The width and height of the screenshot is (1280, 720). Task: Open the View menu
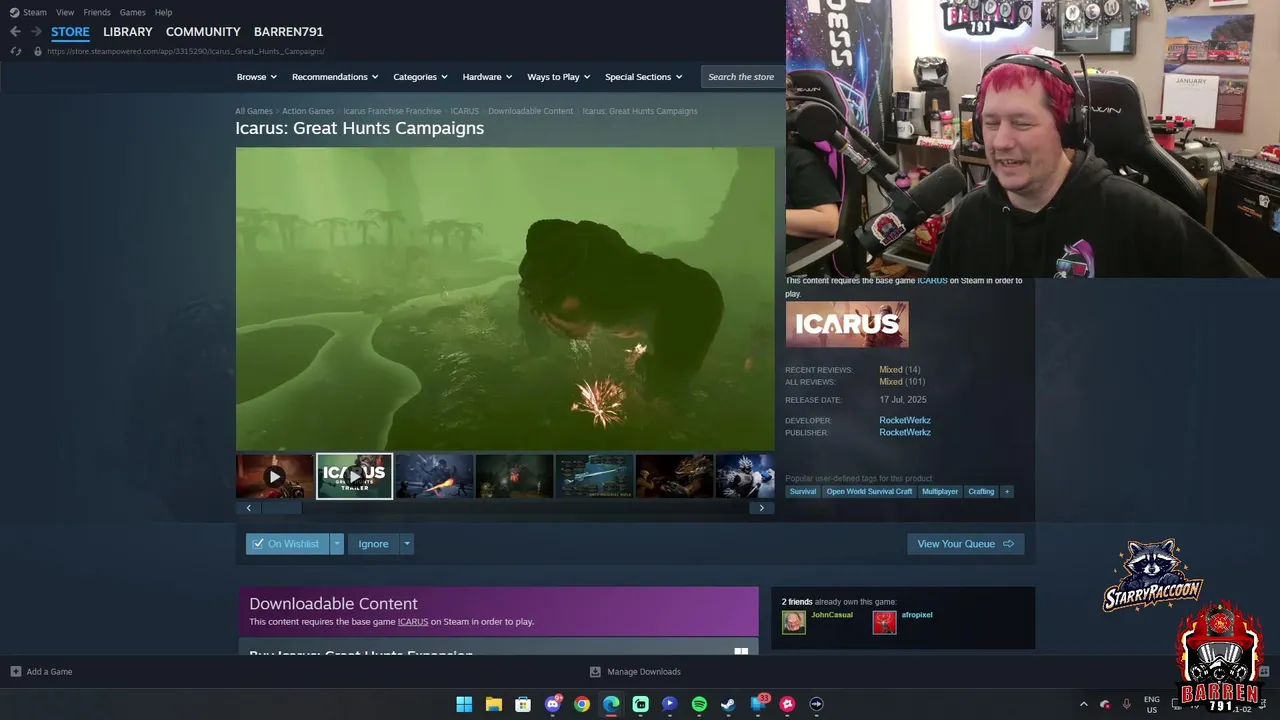[x=65, y=12]
